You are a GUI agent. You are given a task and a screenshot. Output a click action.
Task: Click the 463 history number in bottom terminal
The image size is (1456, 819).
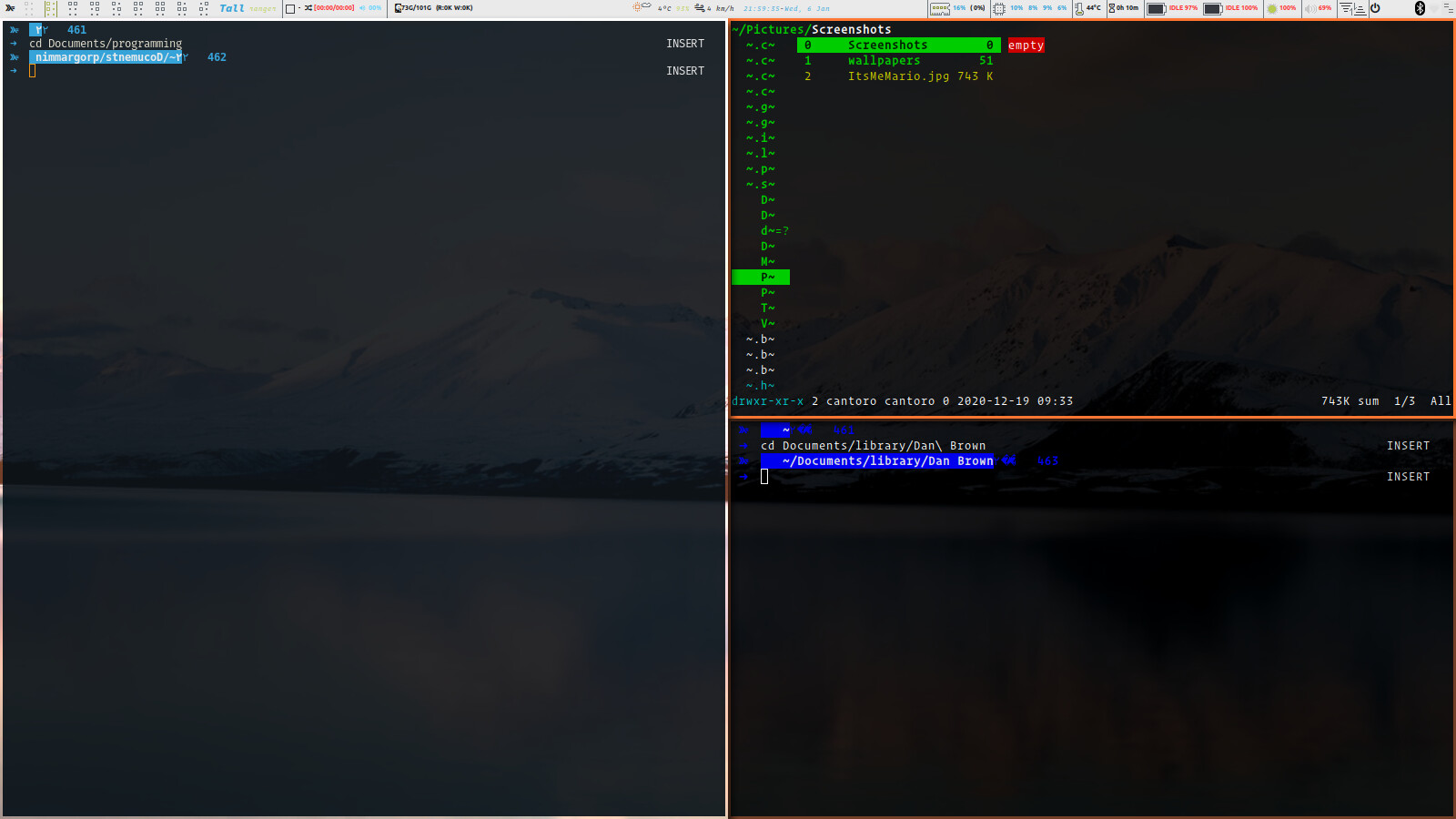1047,460
